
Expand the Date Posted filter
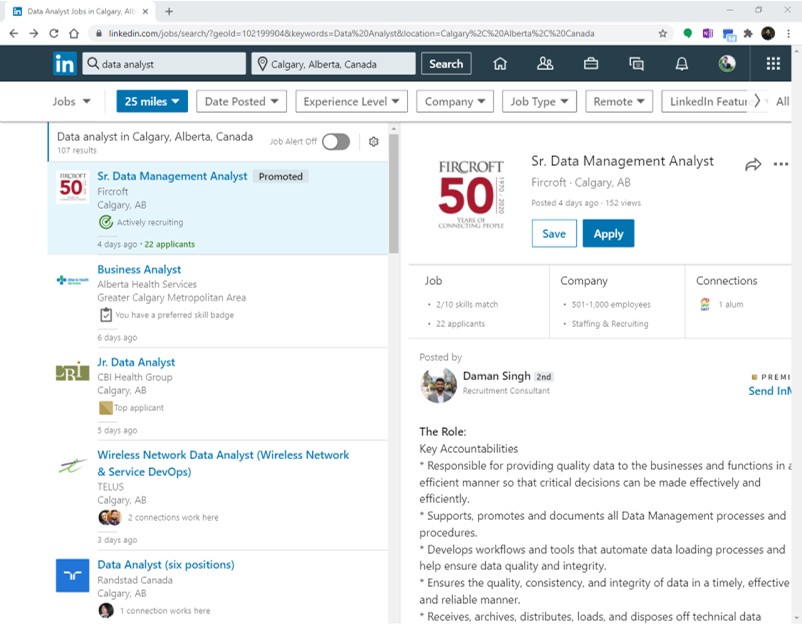click(241, 101)
